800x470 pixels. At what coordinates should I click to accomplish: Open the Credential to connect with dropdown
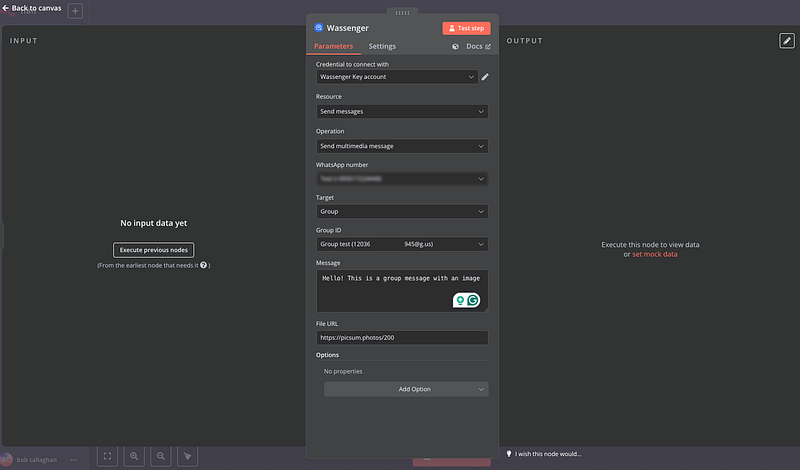pyautogui.click(x=396, y=77)
